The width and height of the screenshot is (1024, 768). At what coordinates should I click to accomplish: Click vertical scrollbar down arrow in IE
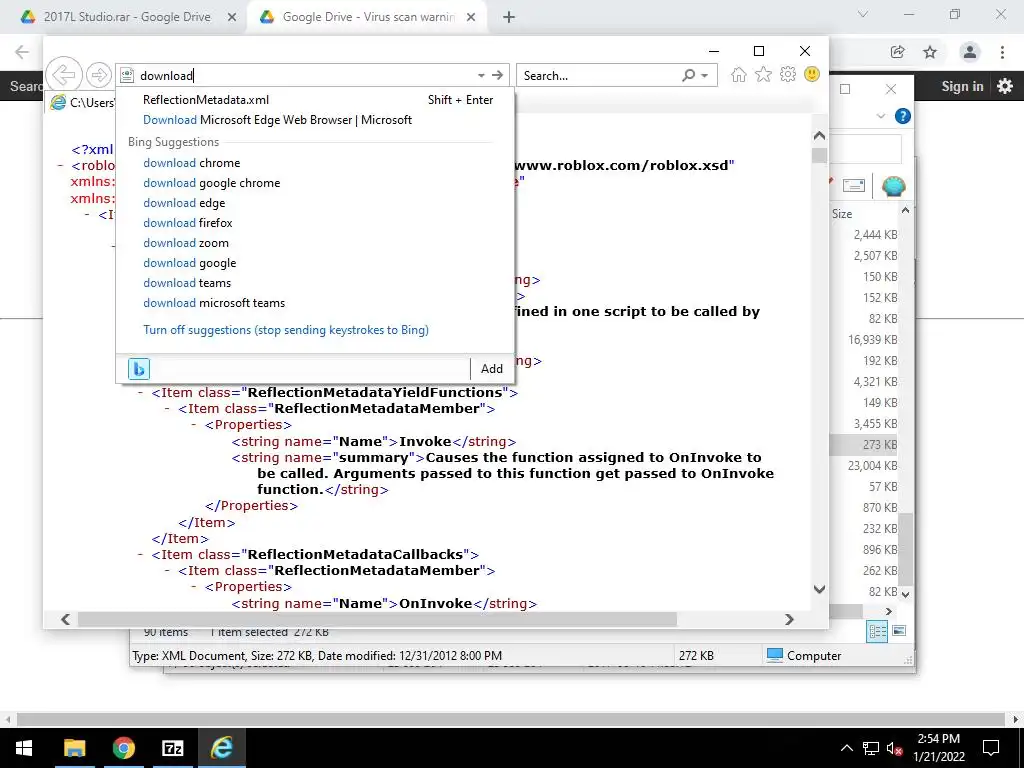tap(820, 589)
